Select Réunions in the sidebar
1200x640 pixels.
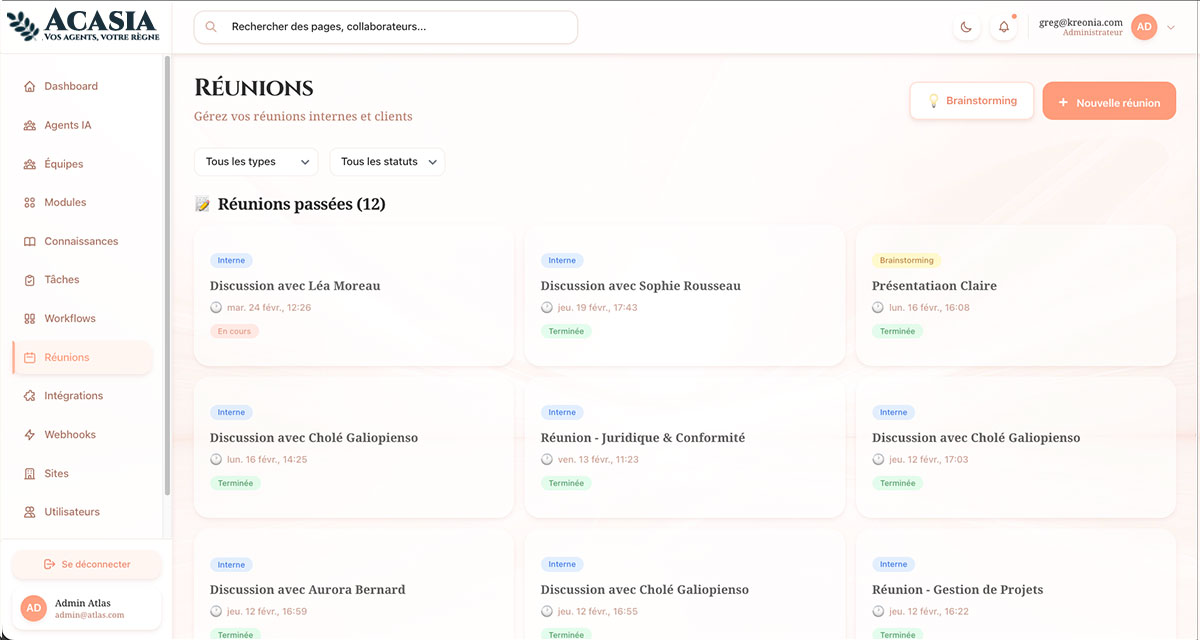click(66, 357)
